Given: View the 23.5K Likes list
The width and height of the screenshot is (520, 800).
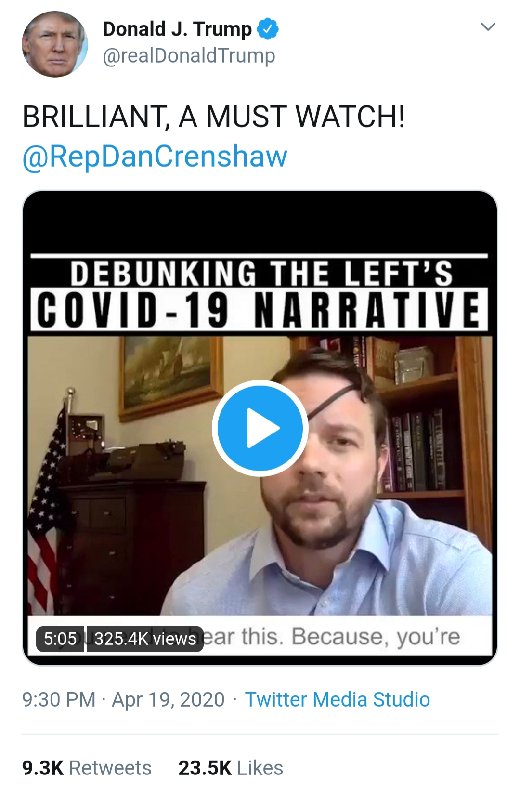Looking at the screenshot, I should [231, 768].
